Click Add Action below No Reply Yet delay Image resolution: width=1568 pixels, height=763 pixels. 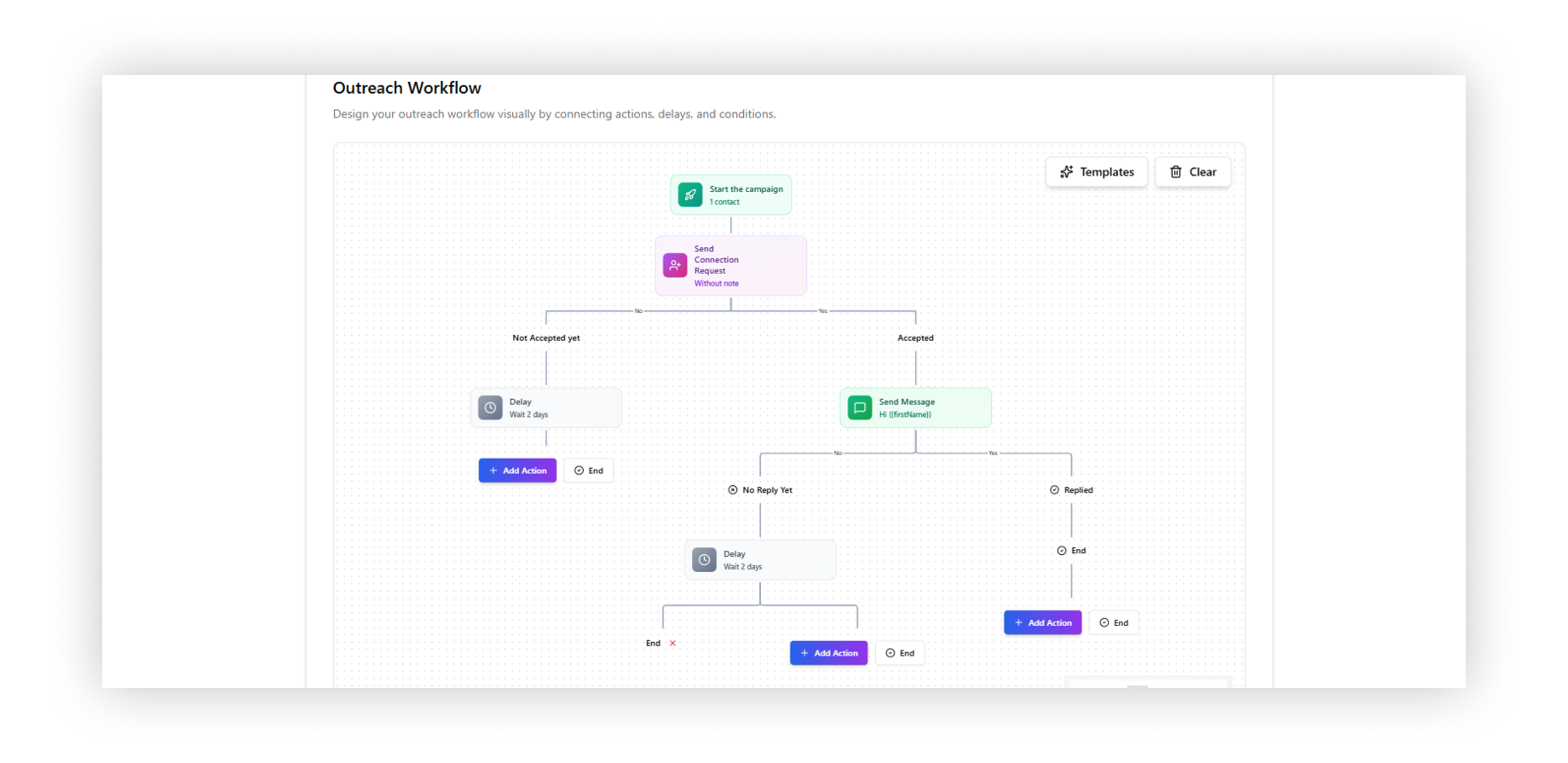coord(828,653)
